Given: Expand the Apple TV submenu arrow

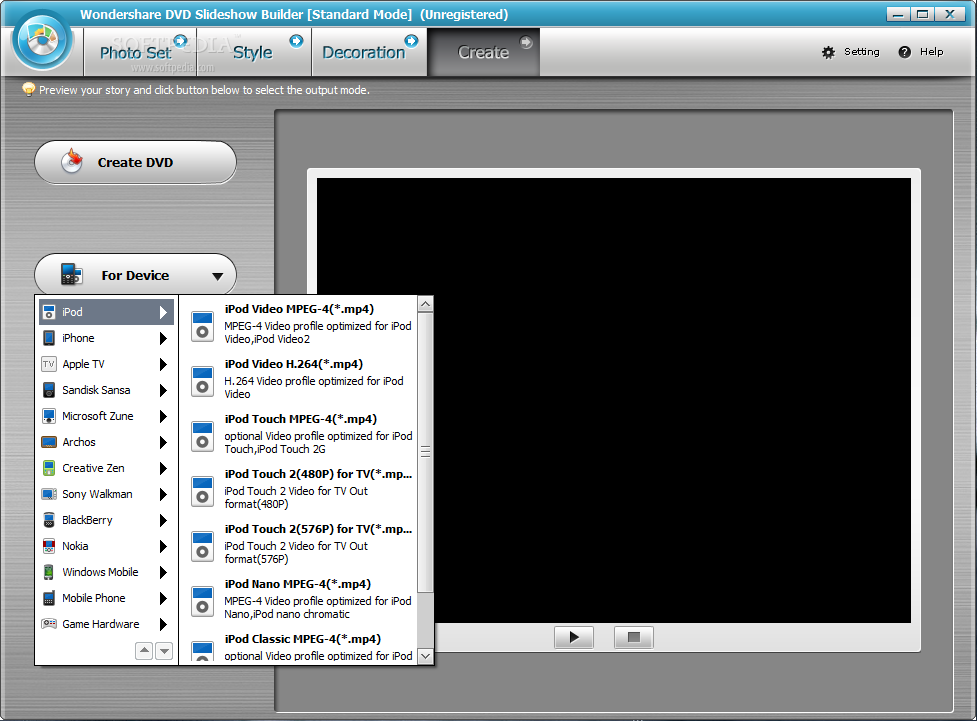Looking at the screenshot, I should pos(163,365).
